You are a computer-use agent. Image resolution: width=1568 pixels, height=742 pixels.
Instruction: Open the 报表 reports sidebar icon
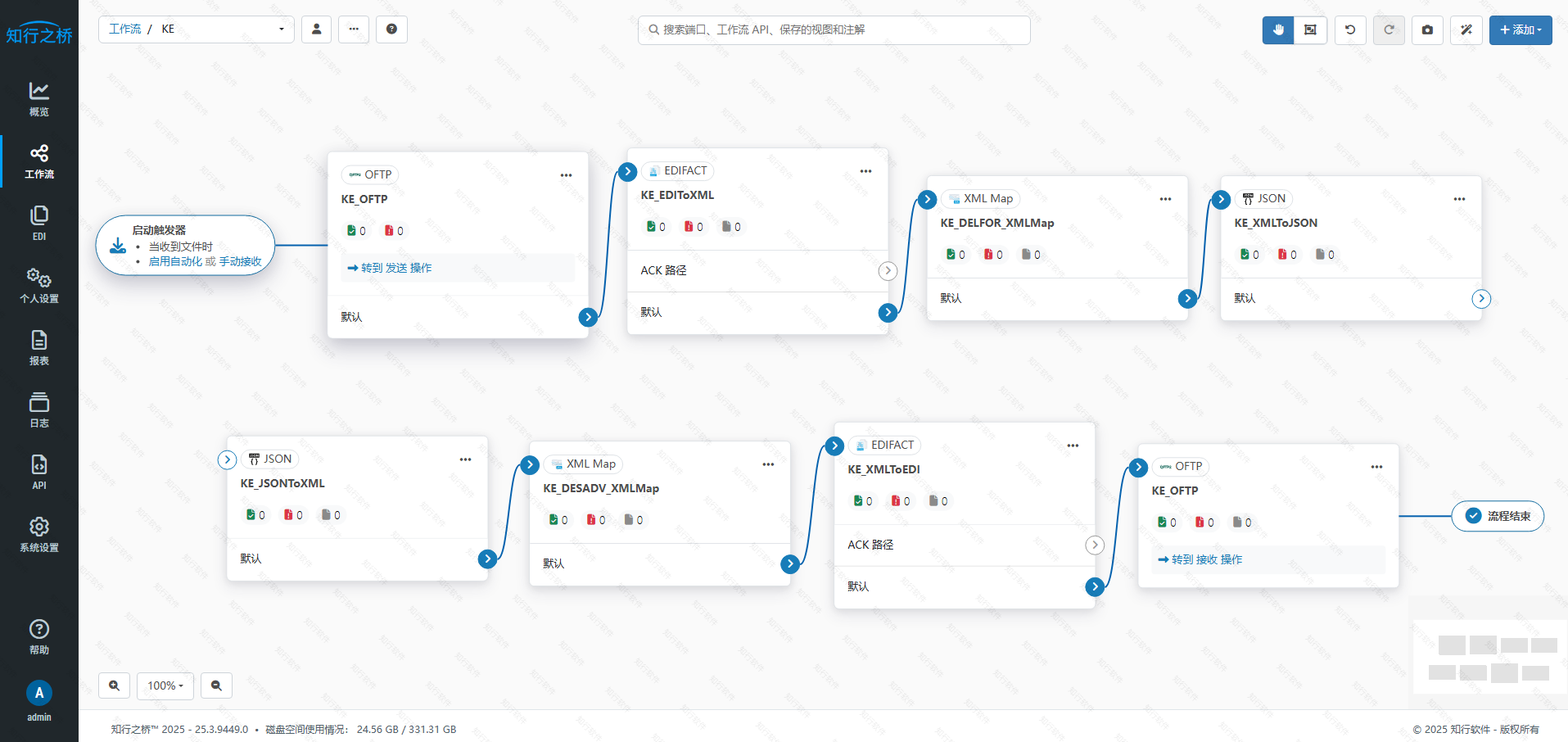pos(38,347)
